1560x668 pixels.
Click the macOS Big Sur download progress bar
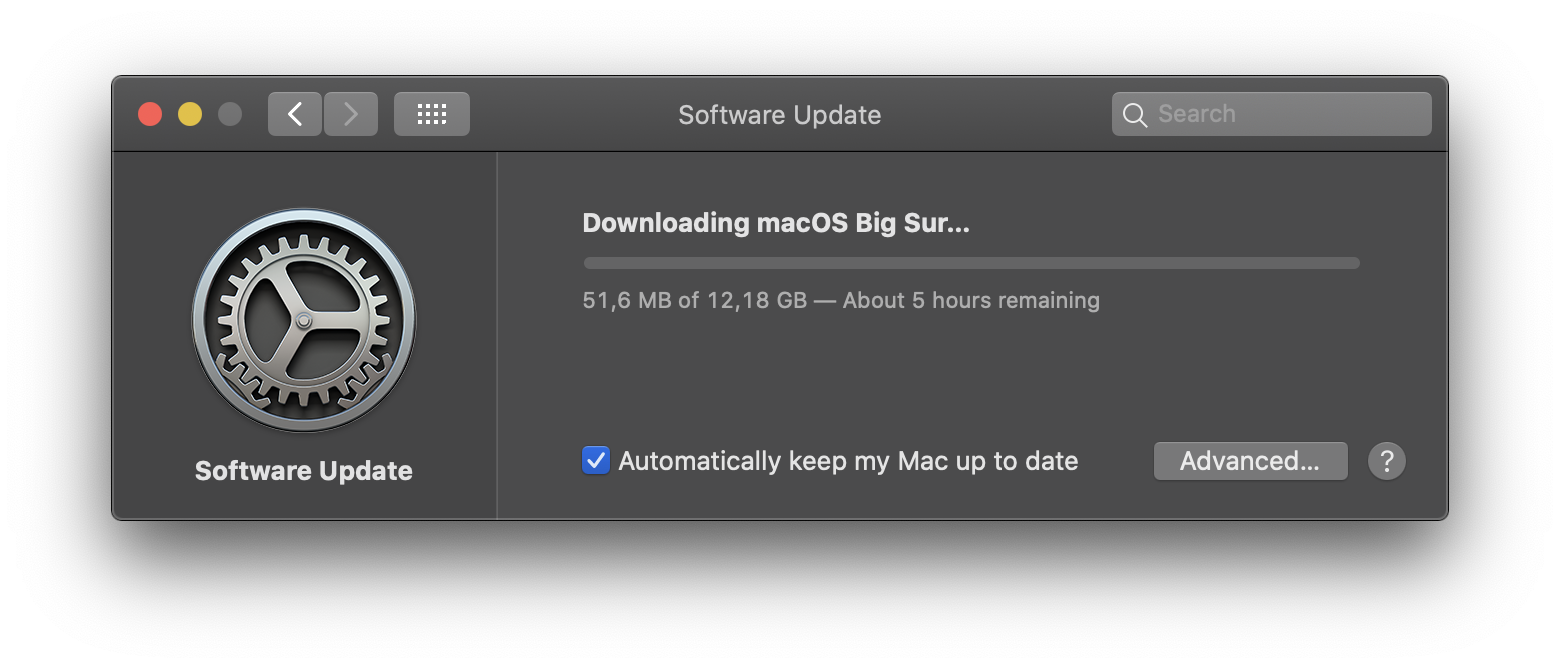[x=971, y=263]
